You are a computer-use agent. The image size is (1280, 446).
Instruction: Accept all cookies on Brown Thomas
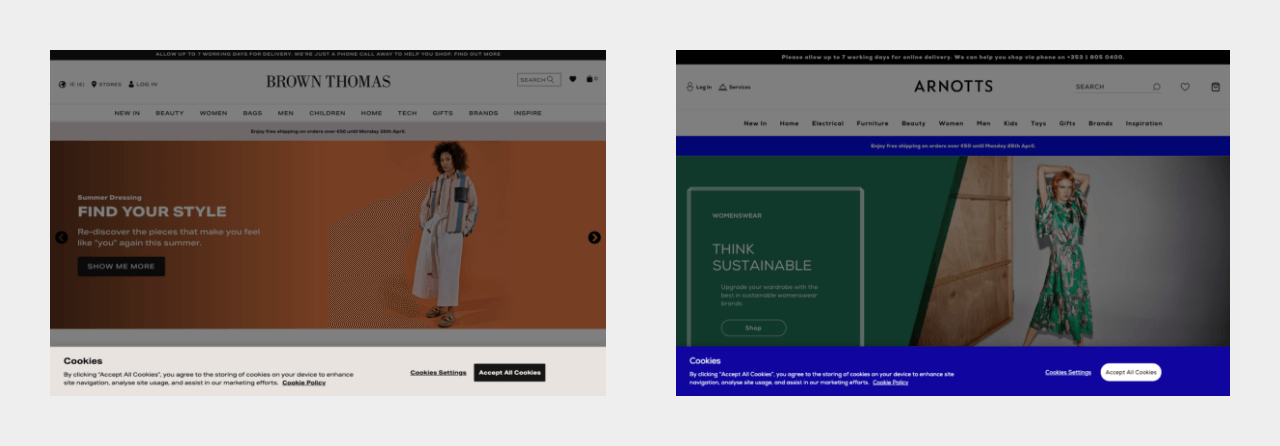click(509, 372)
